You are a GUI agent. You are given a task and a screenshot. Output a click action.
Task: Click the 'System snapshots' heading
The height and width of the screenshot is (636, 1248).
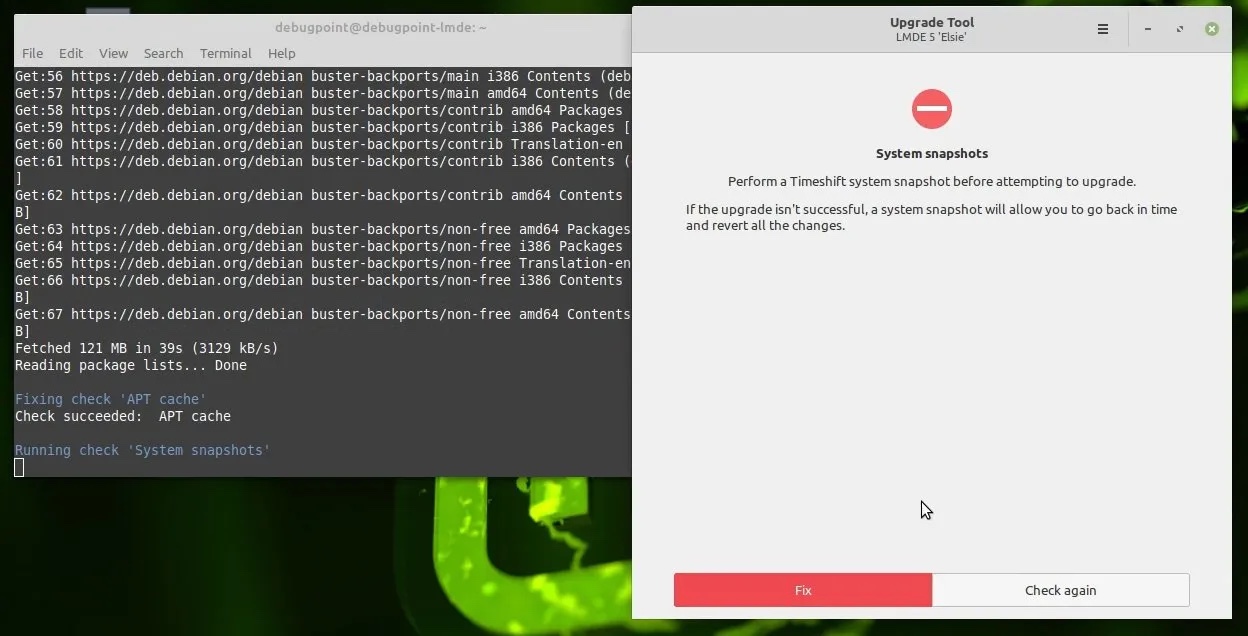coord(931,154)
